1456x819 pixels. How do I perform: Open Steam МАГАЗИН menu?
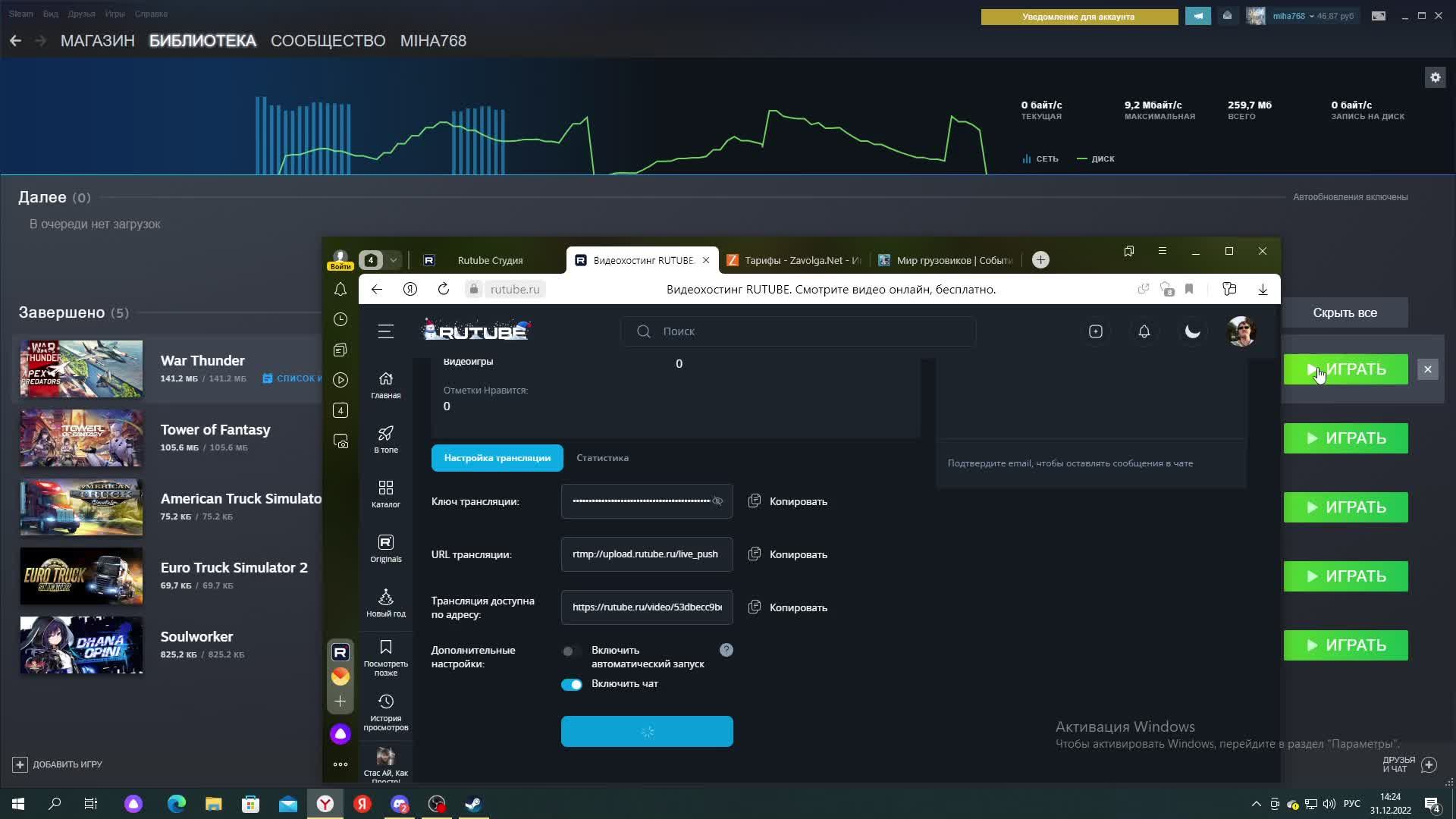pos(97,41)
